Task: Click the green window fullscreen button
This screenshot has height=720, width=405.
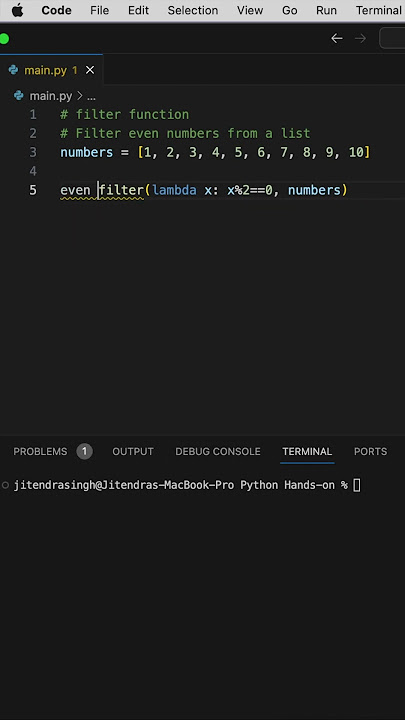Action: [x=4, y=39]
